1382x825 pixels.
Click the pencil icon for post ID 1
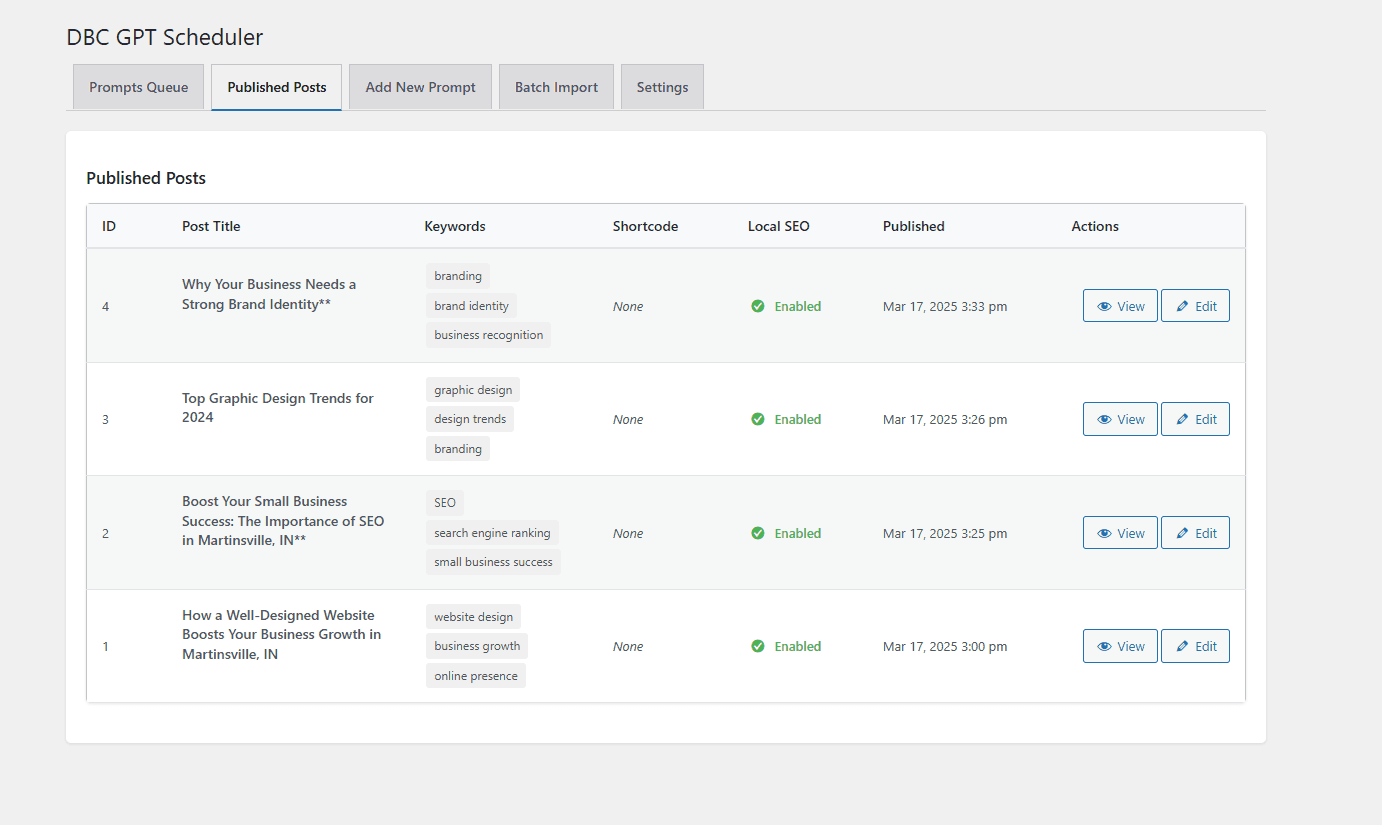coord(1182,646)
